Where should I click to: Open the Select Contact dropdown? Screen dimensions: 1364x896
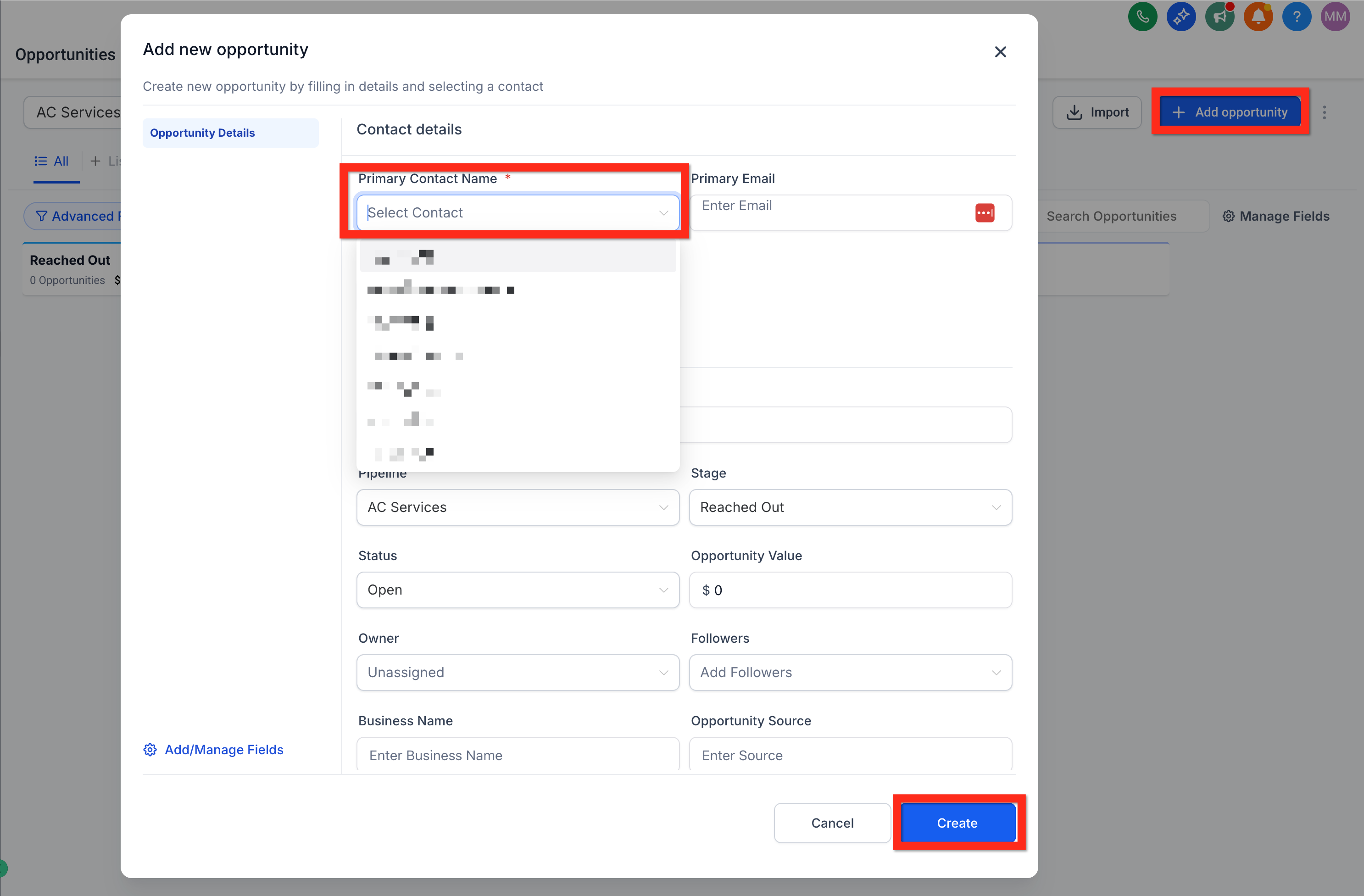(x=517, y=213)
